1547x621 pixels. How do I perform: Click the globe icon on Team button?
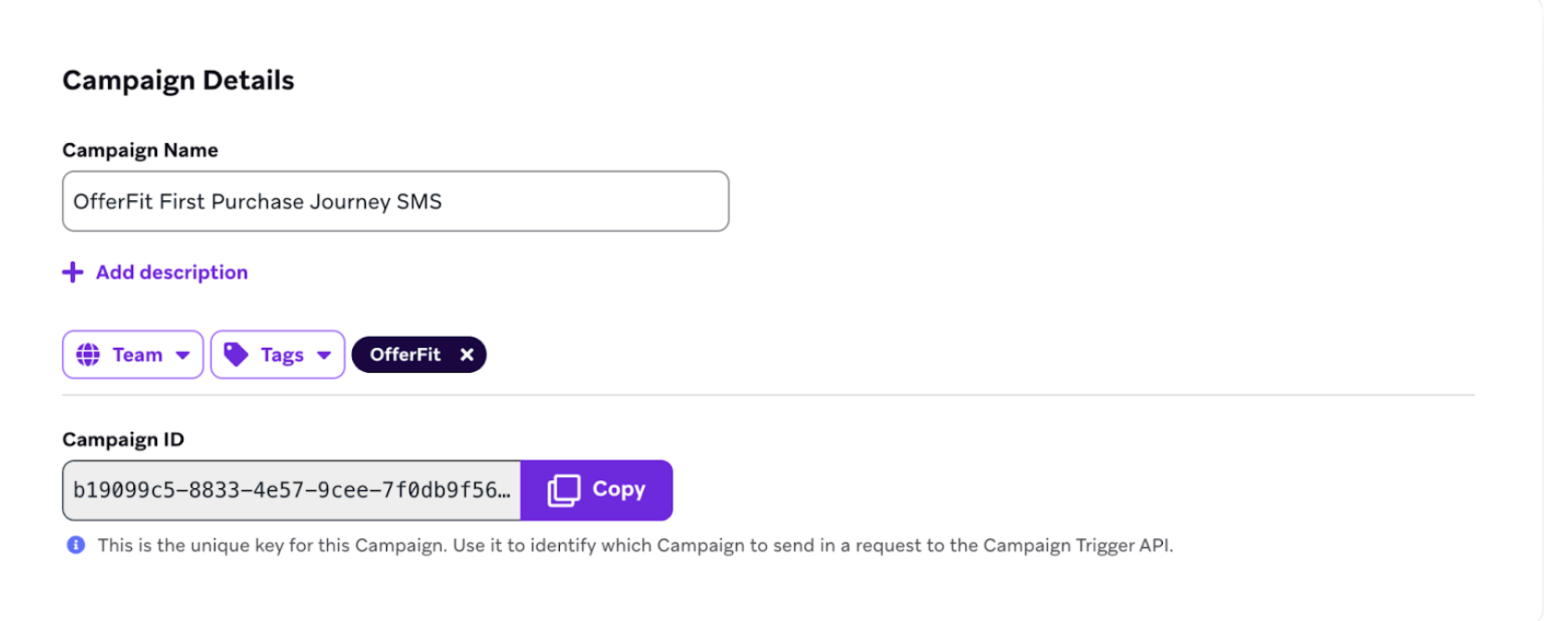click(88, 355)
